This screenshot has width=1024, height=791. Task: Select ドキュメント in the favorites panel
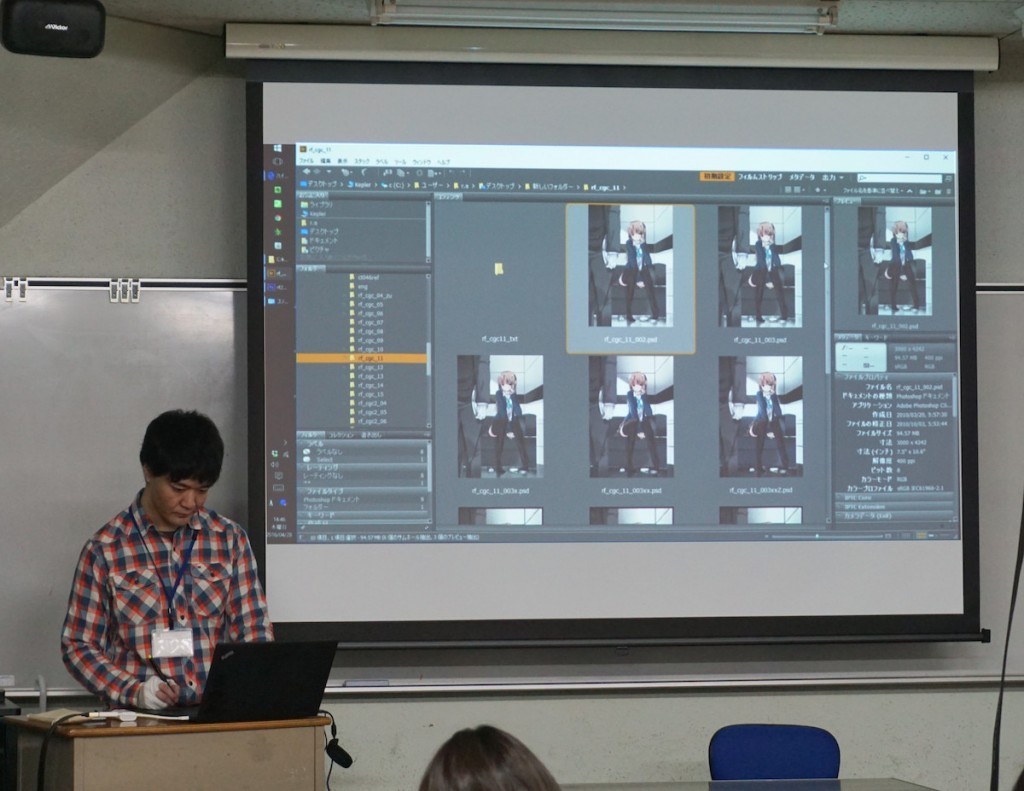tap(318, 240)
